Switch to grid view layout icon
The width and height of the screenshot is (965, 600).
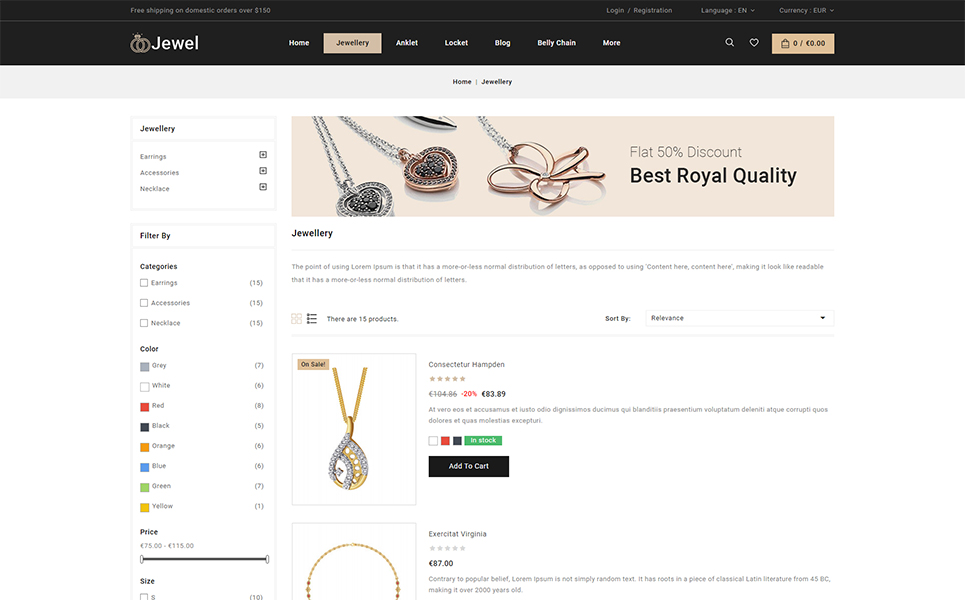click(x=297, y=318)
